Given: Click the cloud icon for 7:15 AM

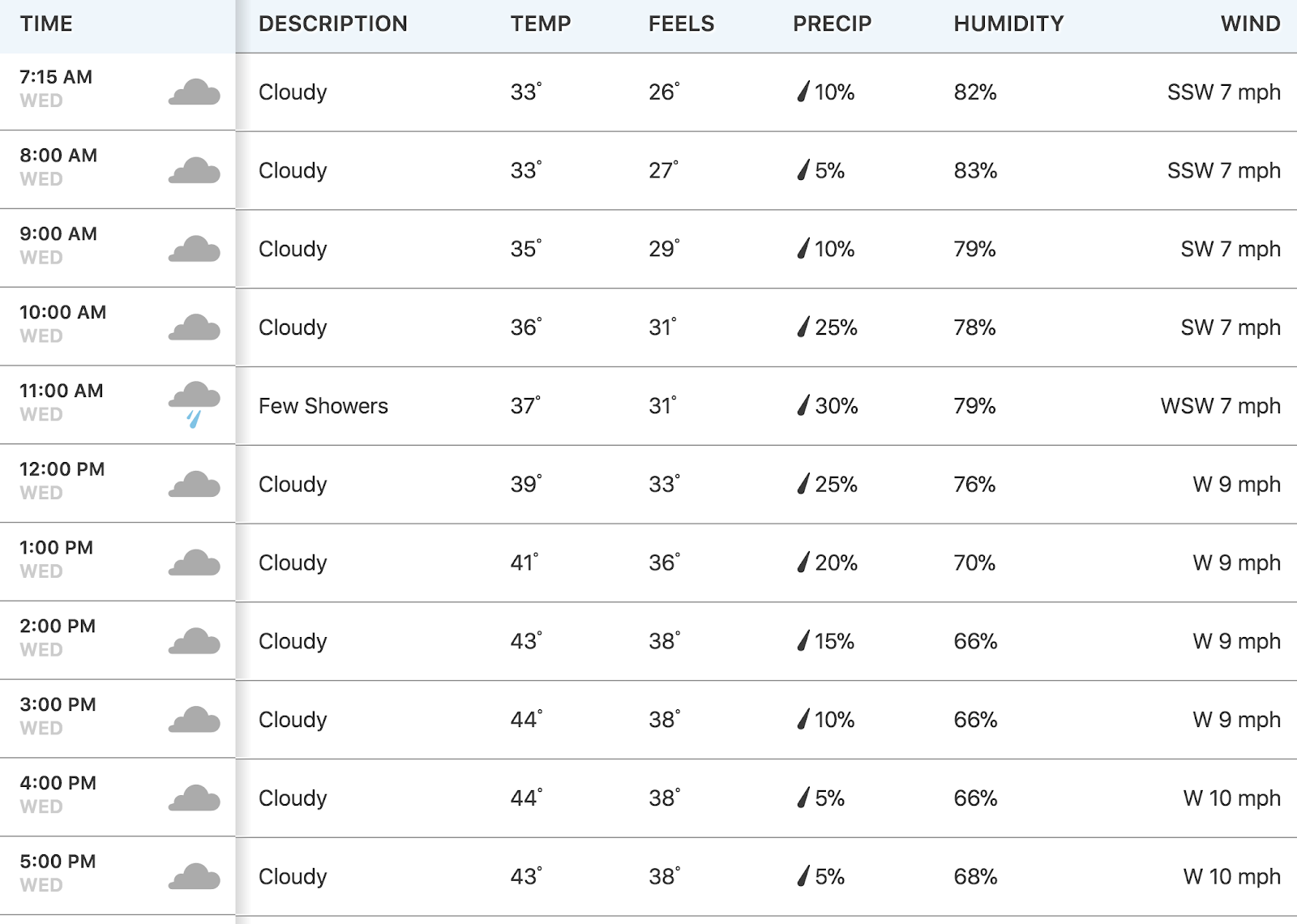Looking at the screenshot, I should click(194, 92).
